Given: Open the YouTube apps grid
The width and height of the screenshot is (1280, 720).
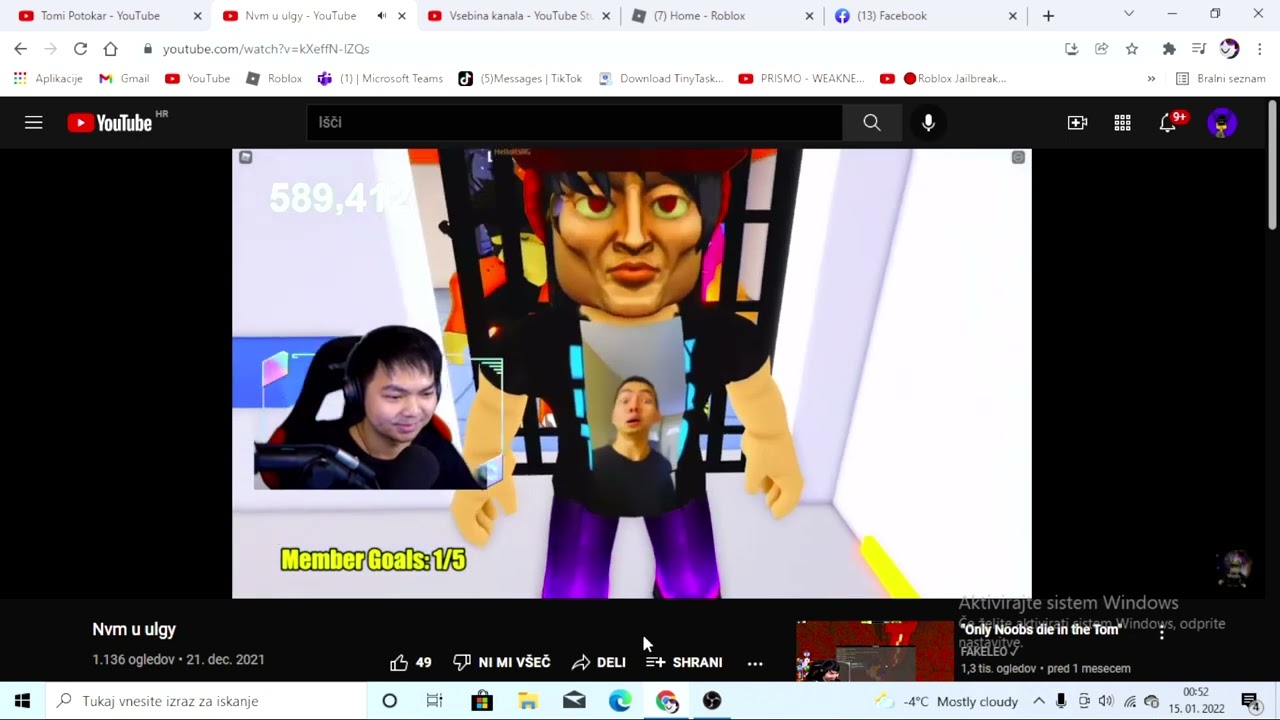Looking at the screenshot, I should (1122, 122).
